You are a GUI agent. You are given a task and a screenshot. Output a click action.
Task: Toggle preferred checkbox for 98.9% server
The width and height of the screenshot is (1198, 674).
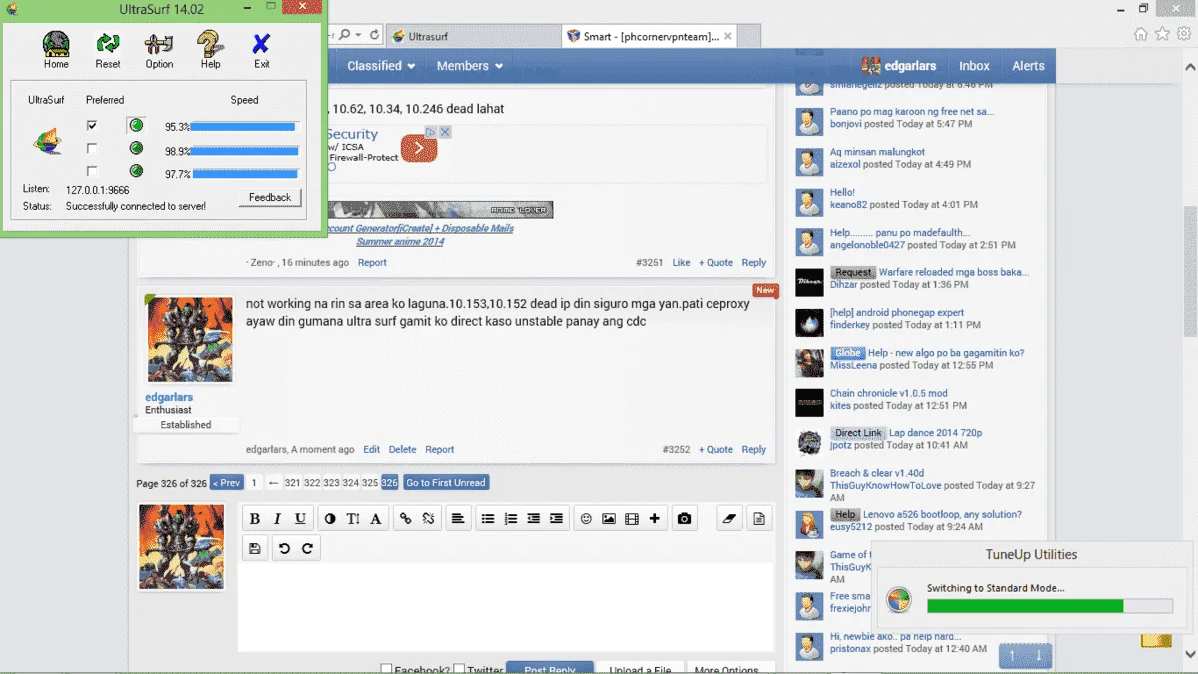pyautogui.click(x=92, y=148)
